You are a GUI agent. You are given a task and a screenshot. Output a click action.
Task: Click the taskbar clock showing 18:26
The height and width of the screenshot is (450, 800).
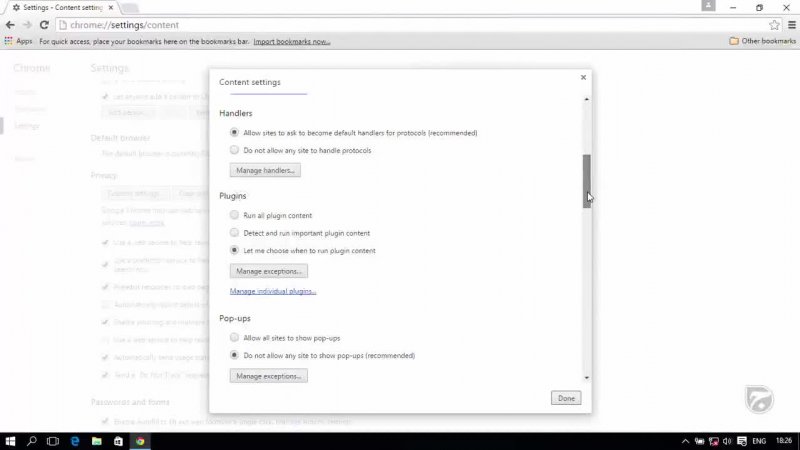tap(784, 441)
